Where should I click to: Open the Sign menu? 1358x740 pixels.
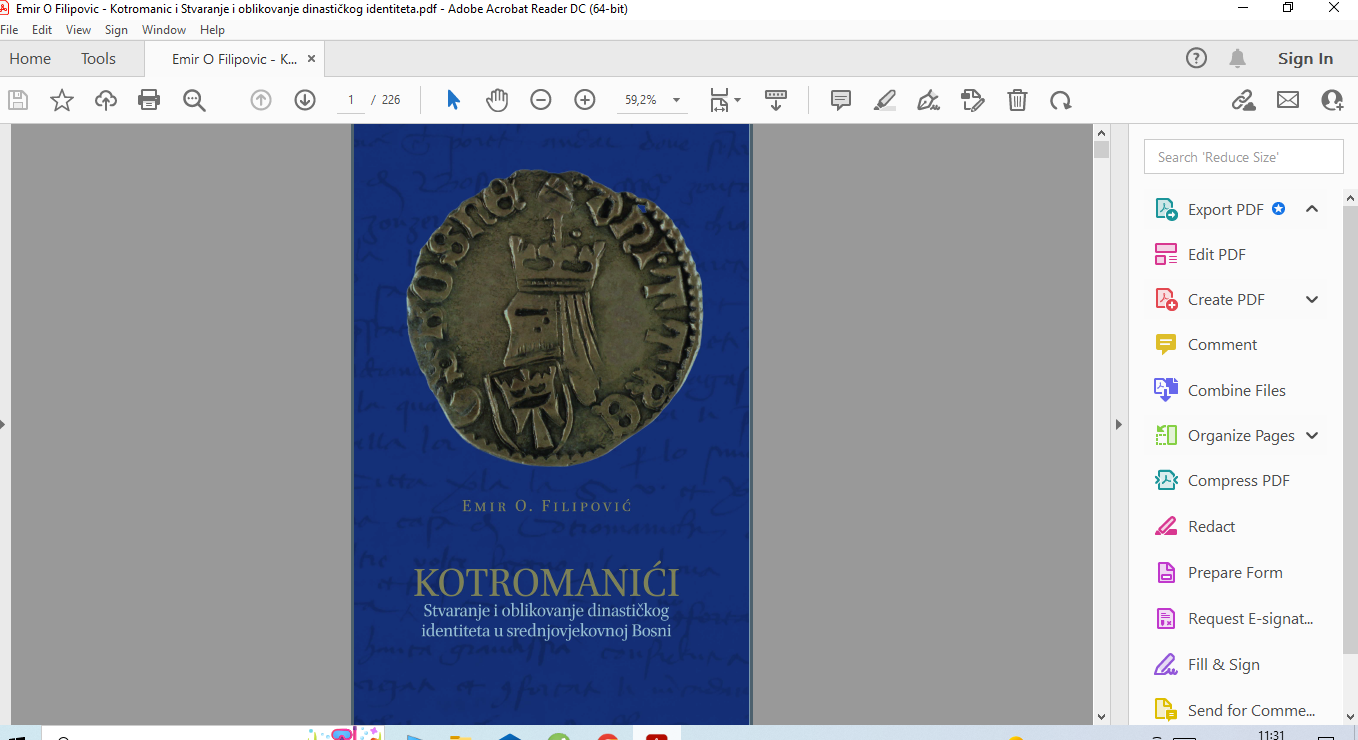116,30
